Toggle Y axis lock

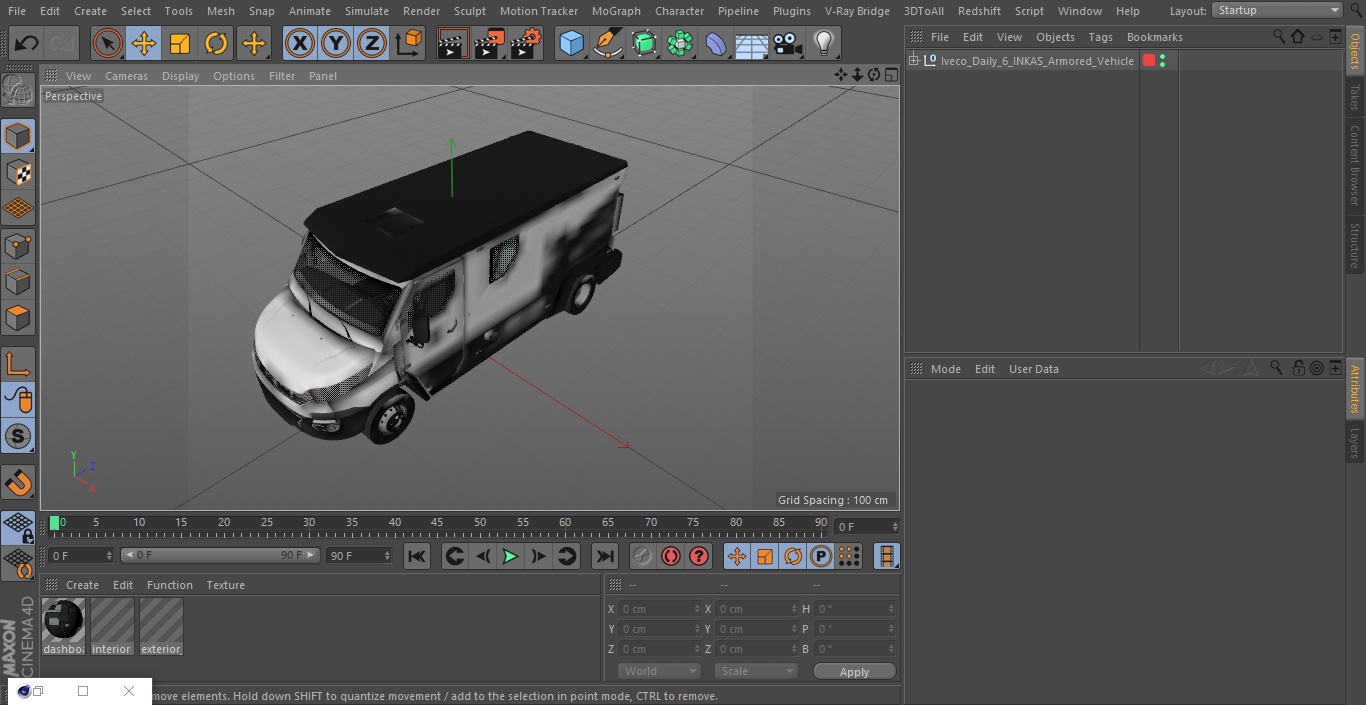point(336,43)
